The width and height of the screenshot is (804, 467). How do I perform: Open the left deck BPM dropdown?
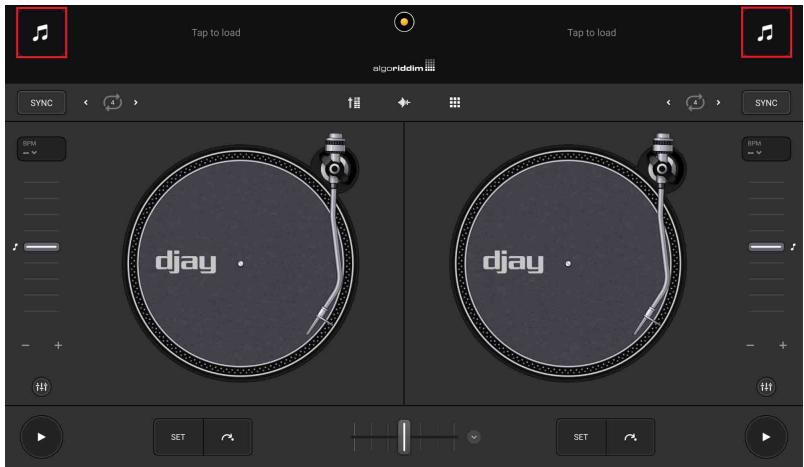[42, 149]
